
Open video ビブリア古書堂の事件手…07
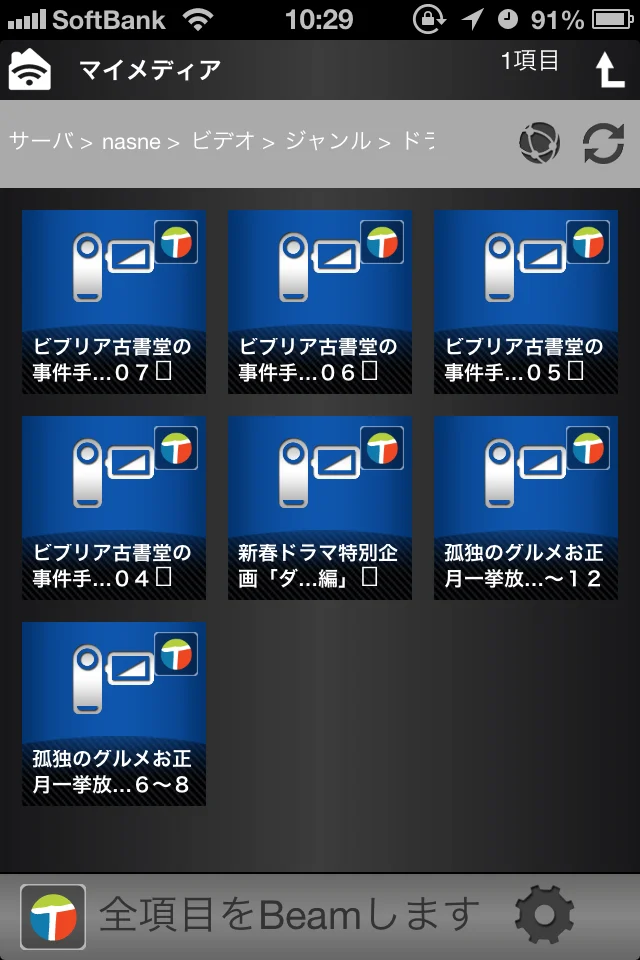(x=114, y=302)
